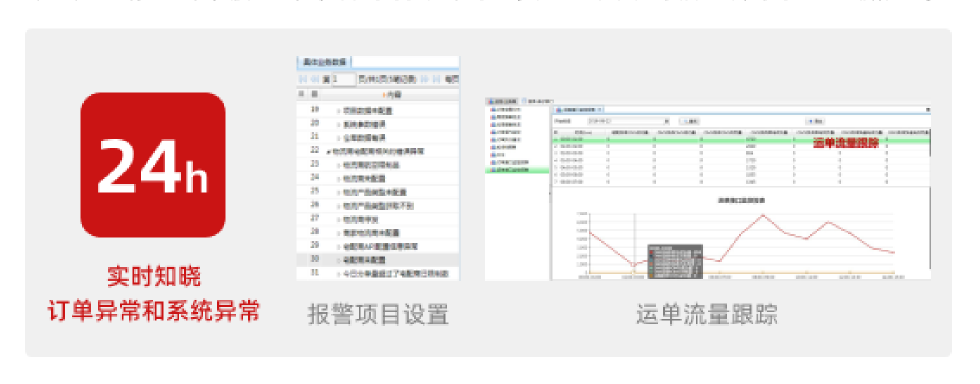980x384 pixels.
Task: Click the search button next to date dropdown
Action: [x=689, y=121]
